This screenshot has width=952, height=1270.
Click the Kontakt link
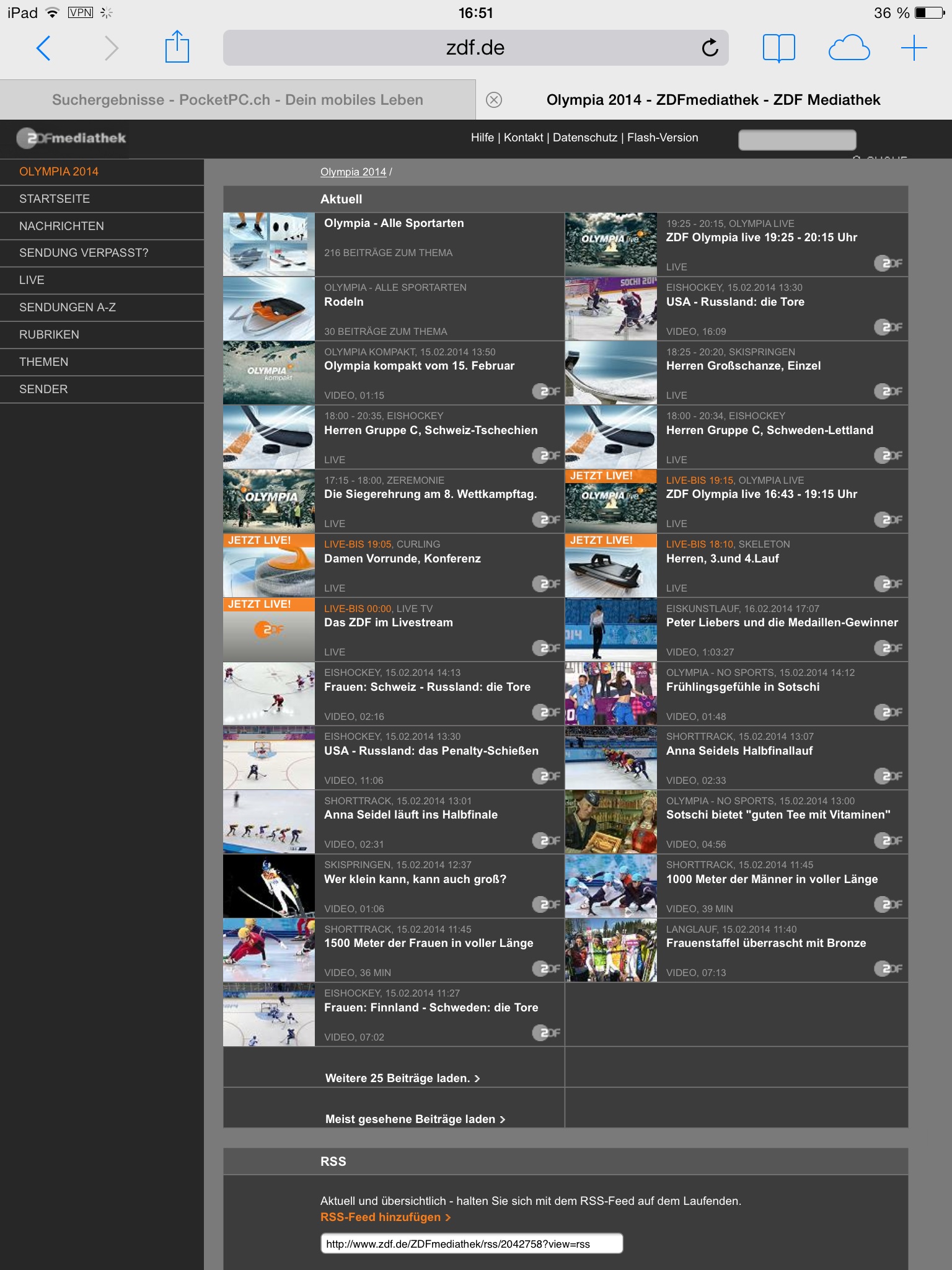pyautogui.click(x=523, y=138)
